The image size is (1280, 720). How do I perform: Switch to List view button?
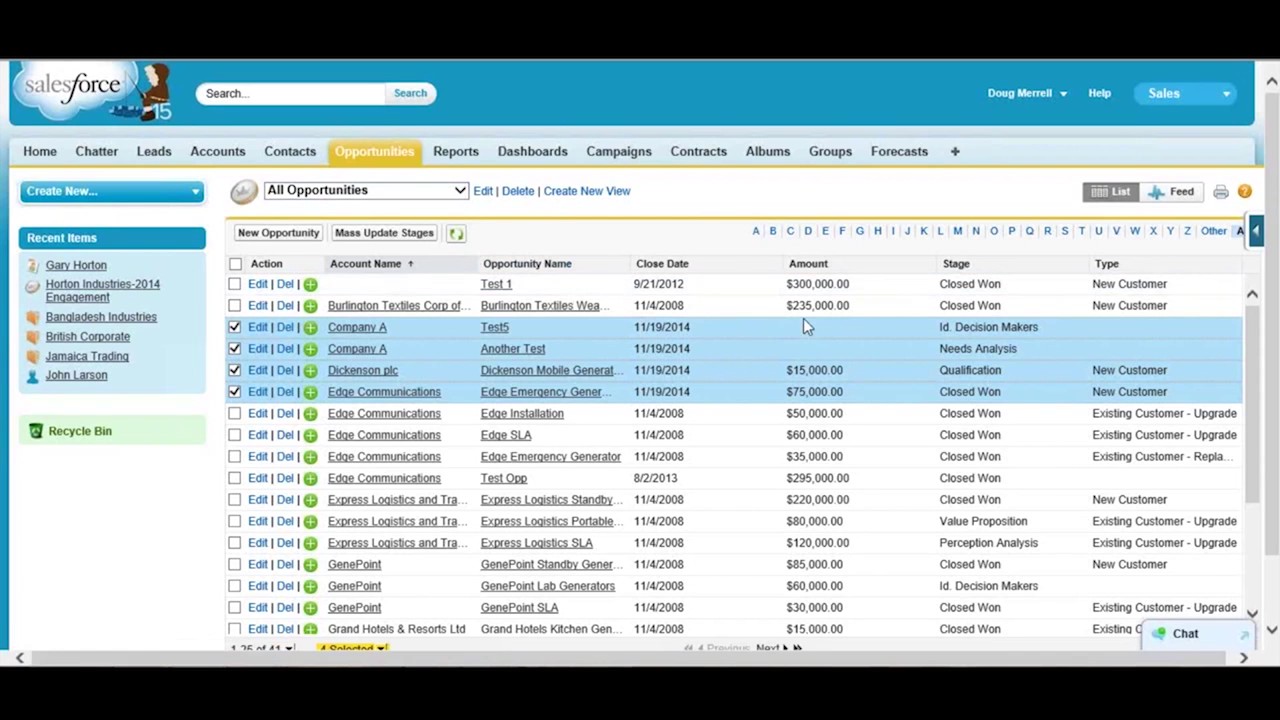[1111, 192]
